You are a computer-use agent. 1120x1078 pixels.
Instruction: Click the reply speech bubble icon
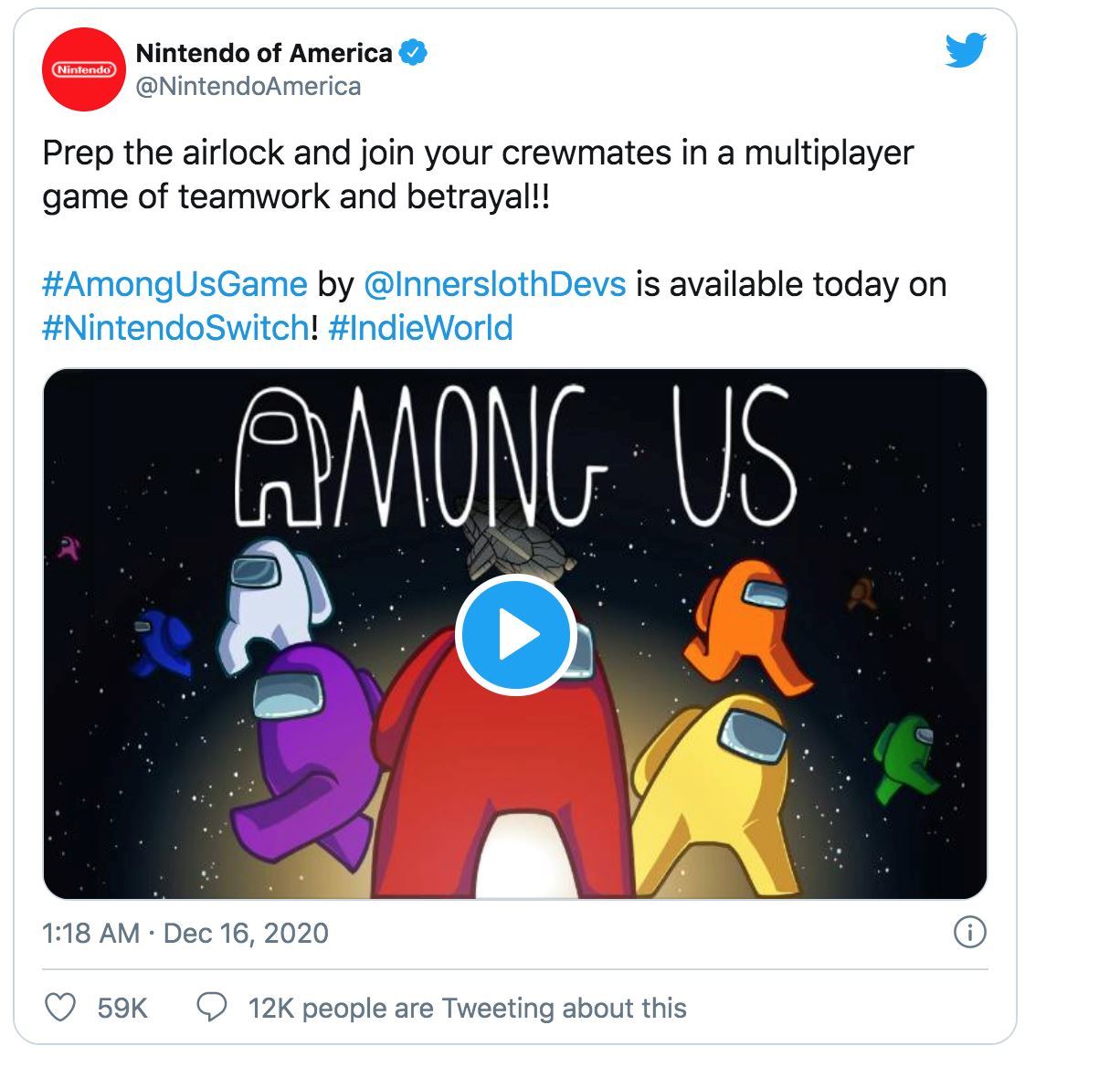click(212, 1008)
